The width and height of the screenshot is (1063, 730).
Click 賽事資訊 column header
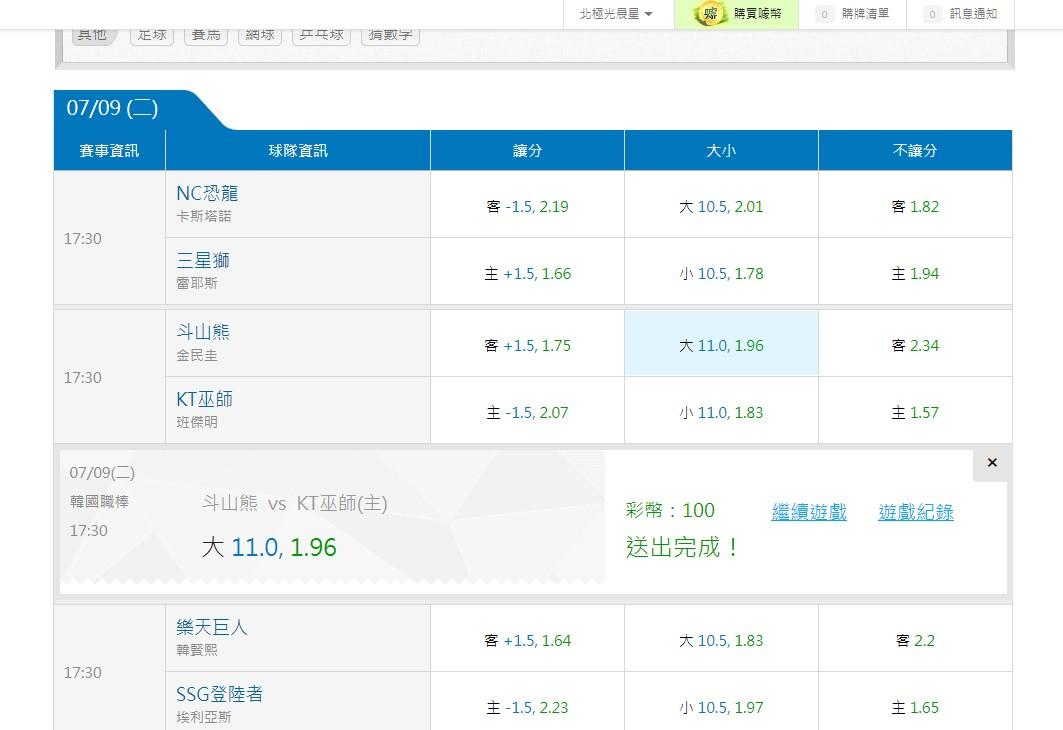(x=109, y=150)
